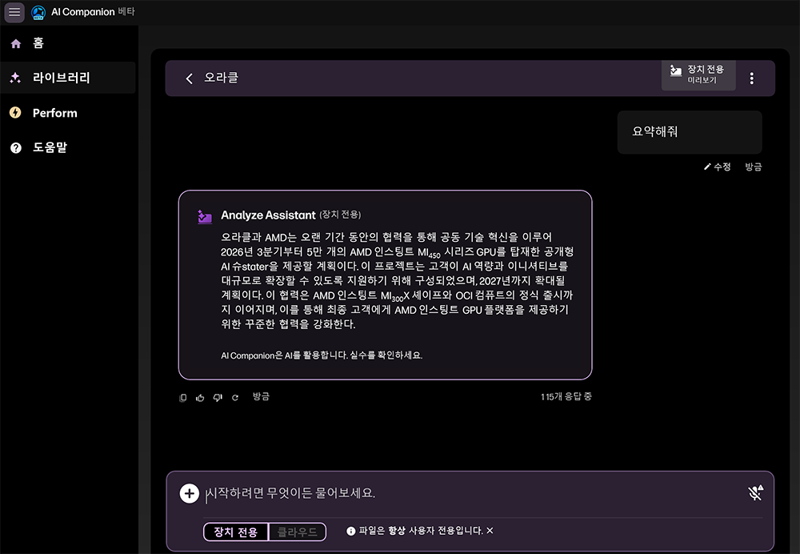Click the AI Companion disclaimer text
The image size is (800, 554).
click(321, 355)
